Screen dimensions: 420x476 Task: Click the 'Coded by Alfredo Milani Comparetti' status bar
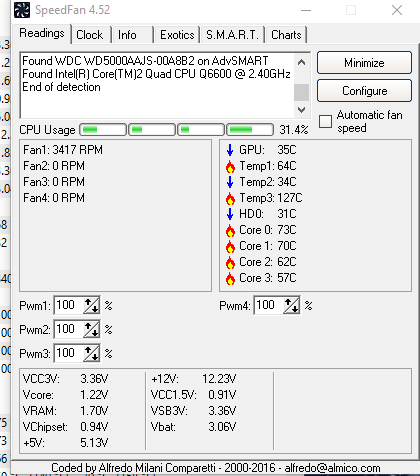pos(216,468)
